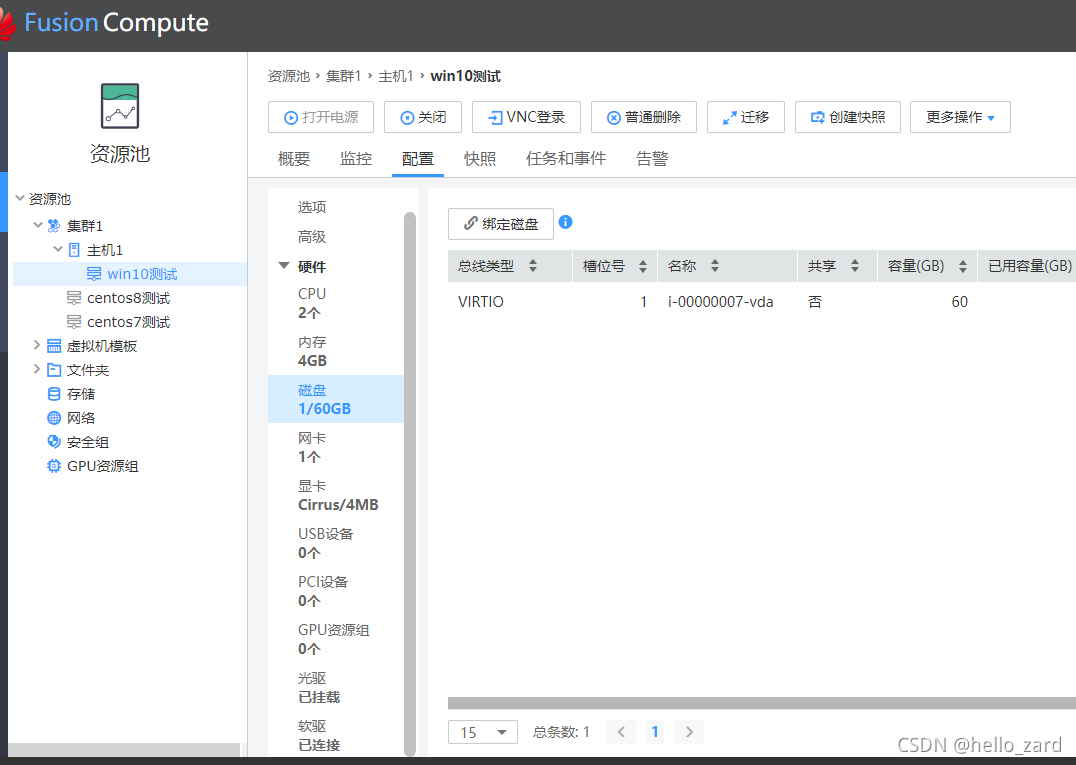Open the 更多操作 dropdown

pos(960,117)
